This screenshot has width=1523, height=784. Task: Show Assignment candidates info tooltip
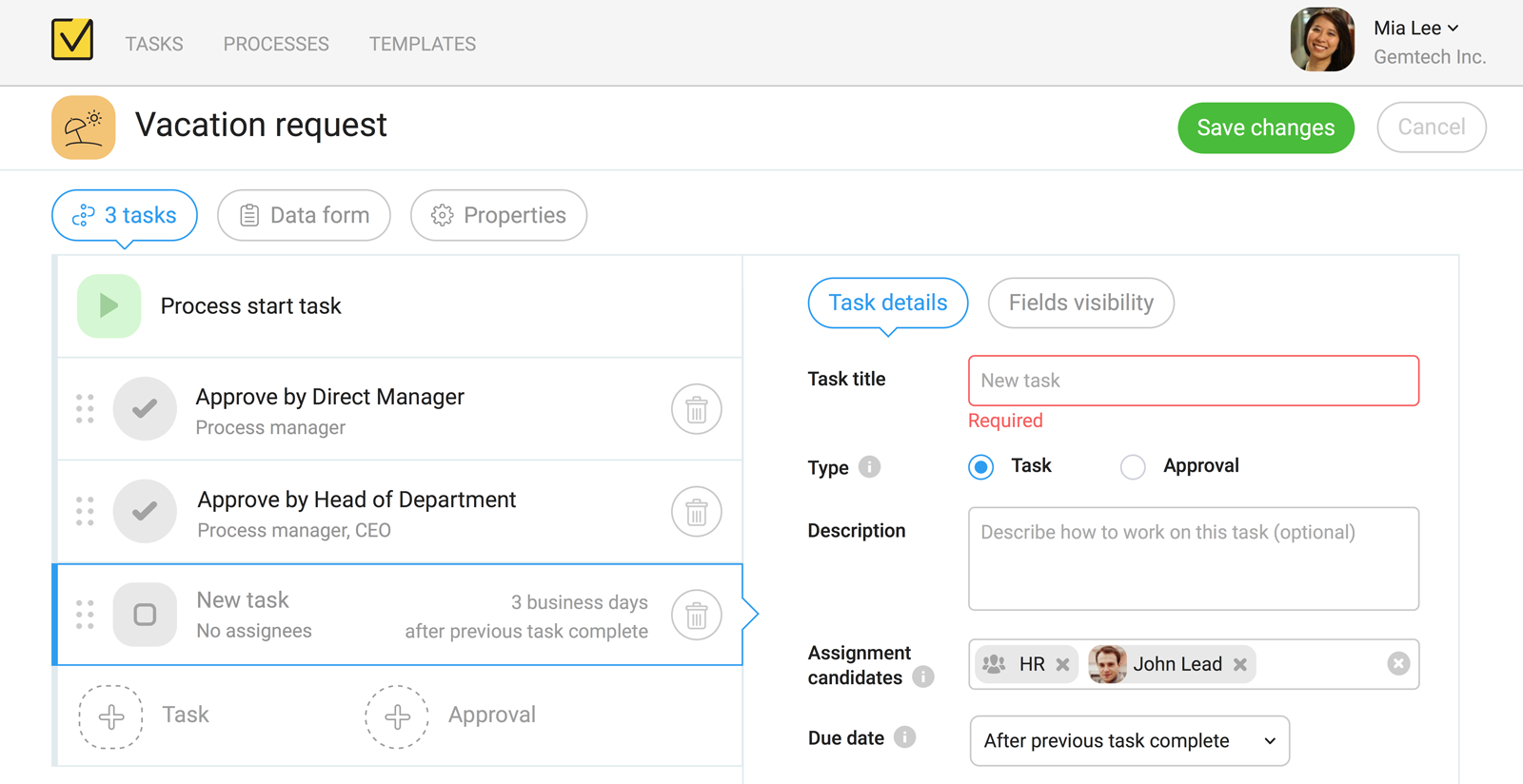922,676
